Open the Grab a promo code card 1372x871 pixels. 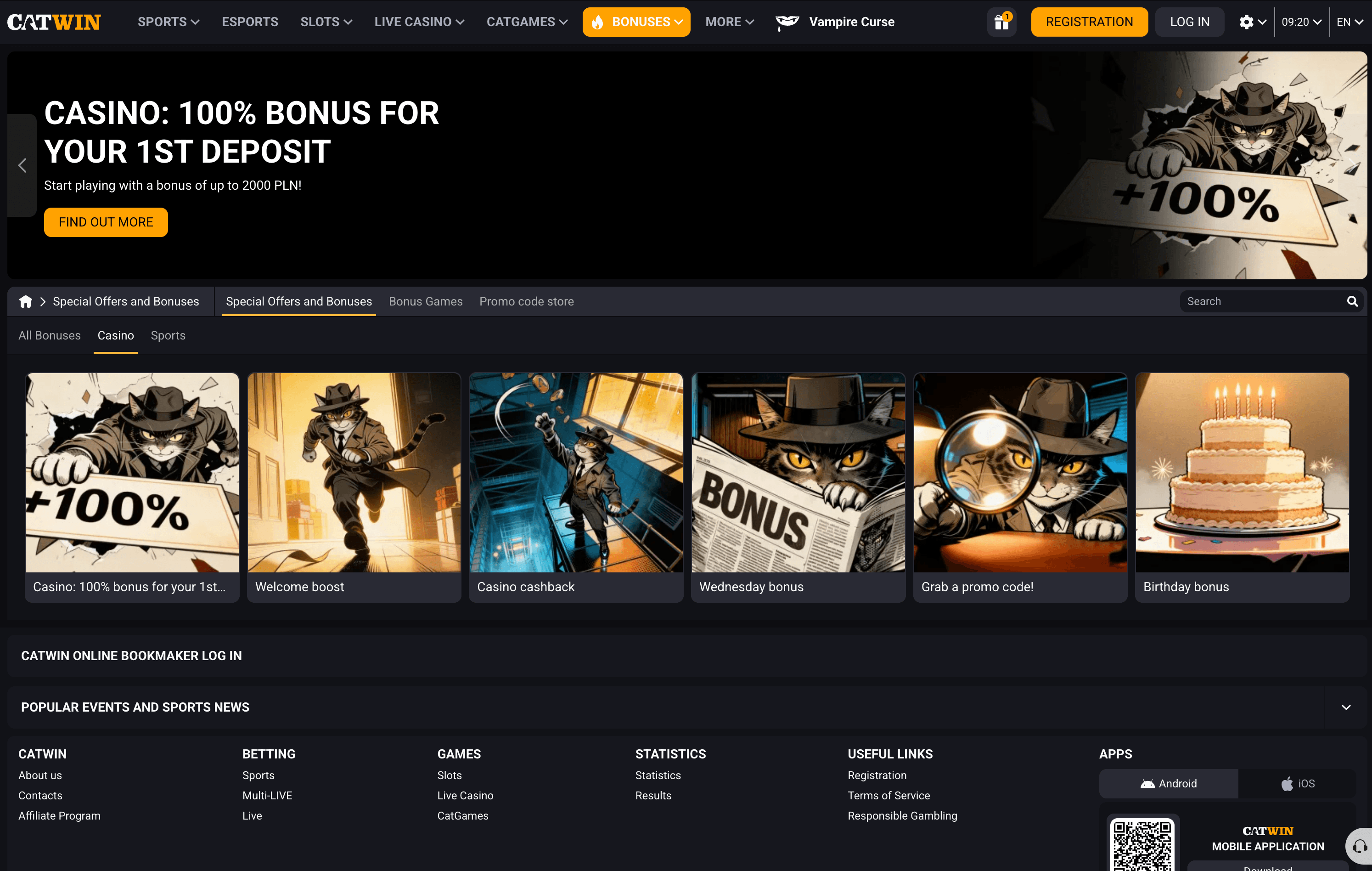pos(1020,487)
